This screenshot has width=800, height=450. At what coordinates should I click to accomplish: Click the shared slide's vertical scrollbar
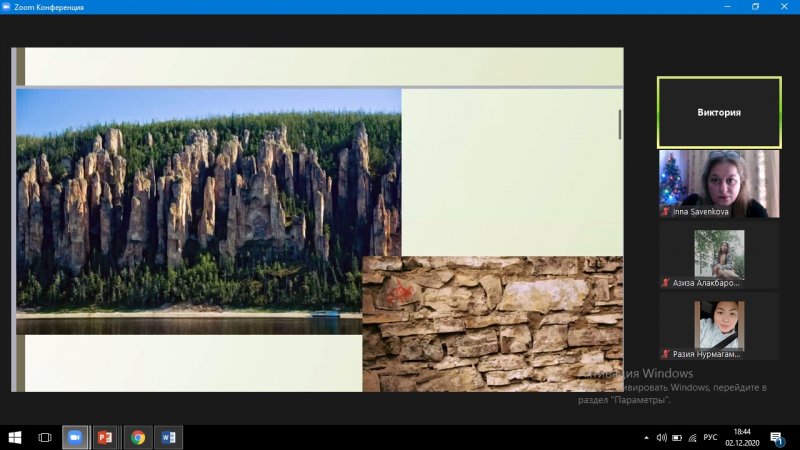[x=620, y=124]
